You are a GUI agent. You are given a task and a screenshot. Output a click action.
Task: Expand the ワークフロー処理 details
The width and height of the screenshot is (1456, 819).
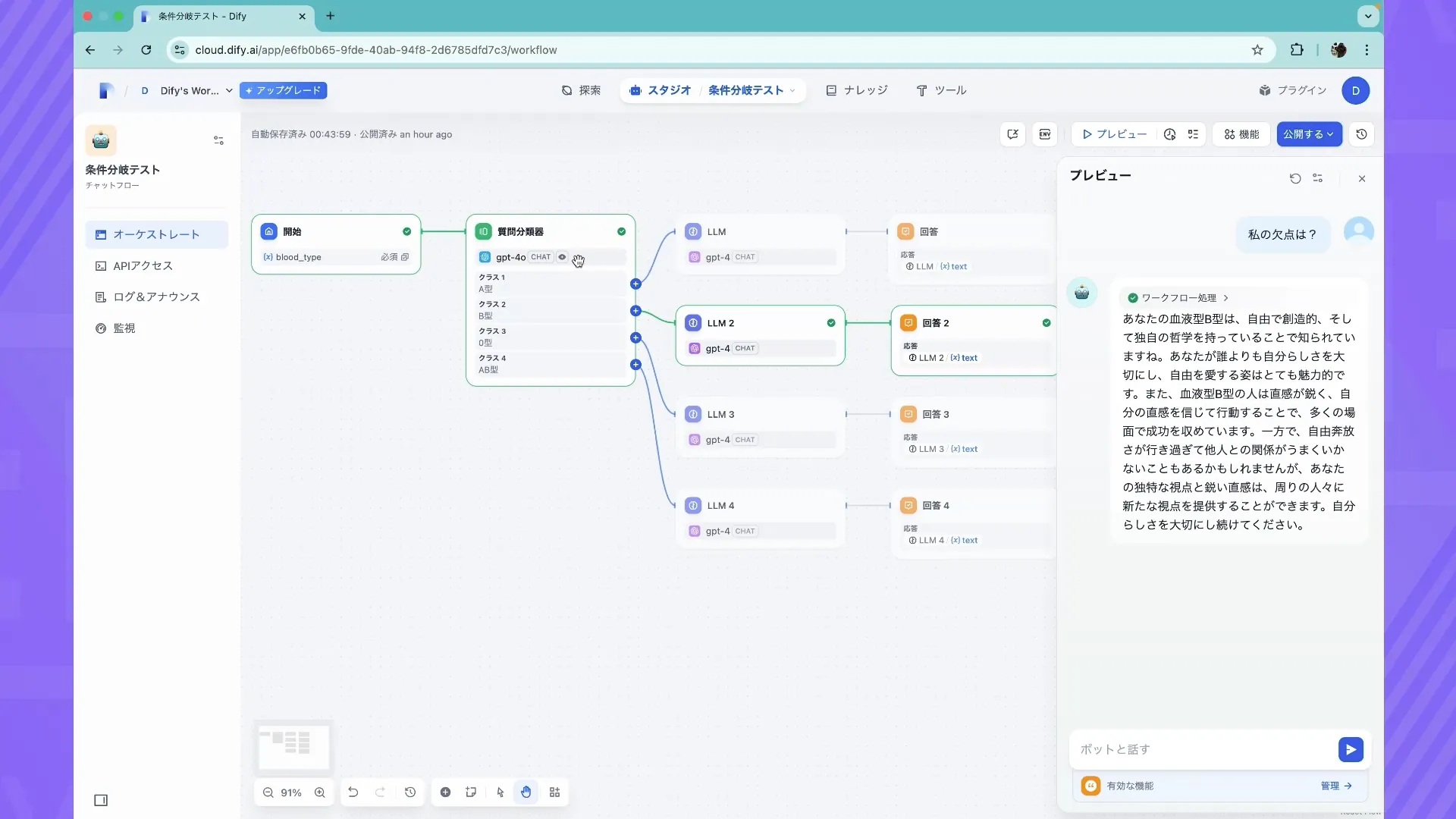pyautogui.click(x=1178, y=298)
